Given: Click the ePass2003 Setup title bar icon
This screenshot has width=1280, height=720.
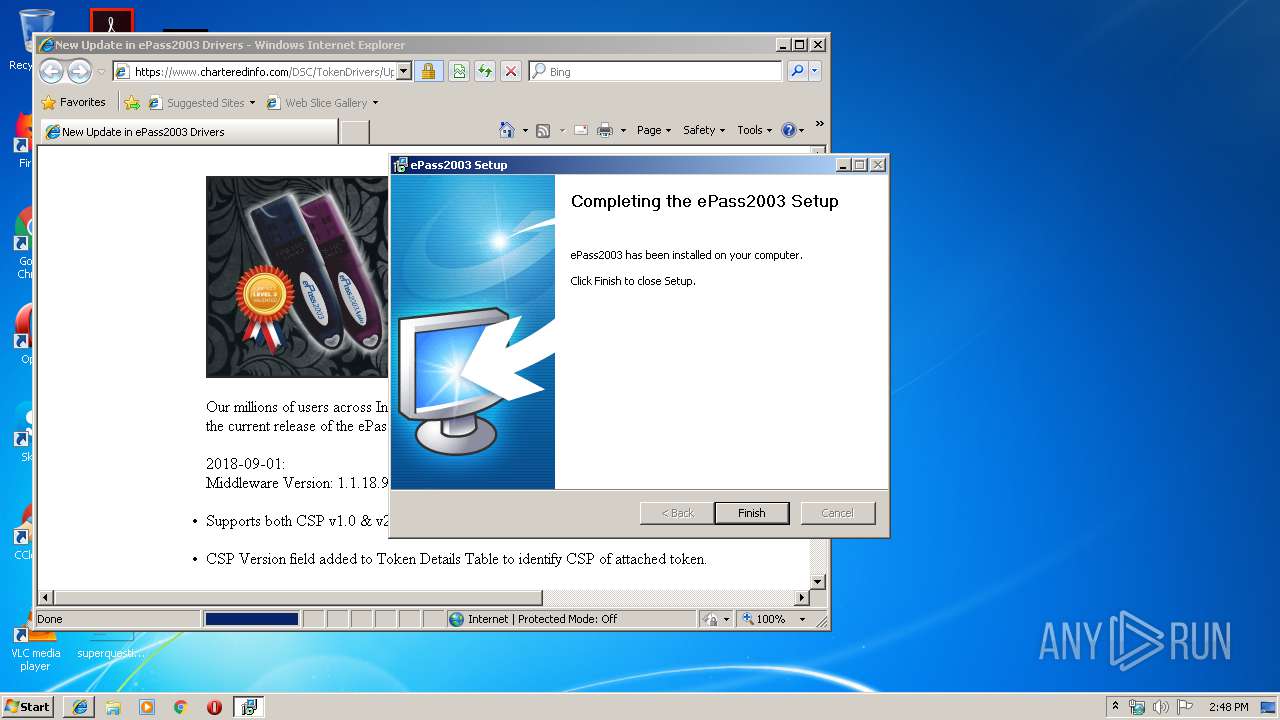Looking at the screenshot, I should tap(400, 165).
